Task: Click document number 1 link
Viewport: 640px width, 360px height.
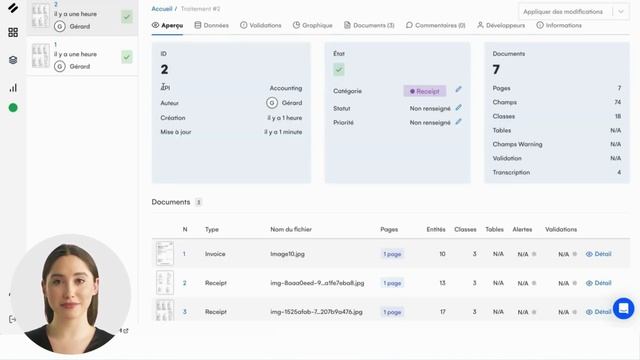Action: click(184, 254)
